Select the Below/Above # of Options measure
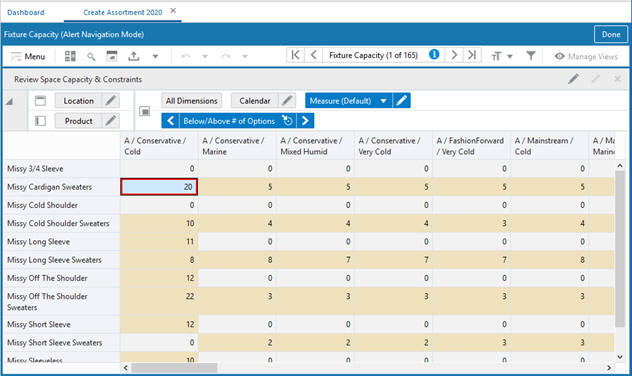The image size is (632, 376). [229, 121]
